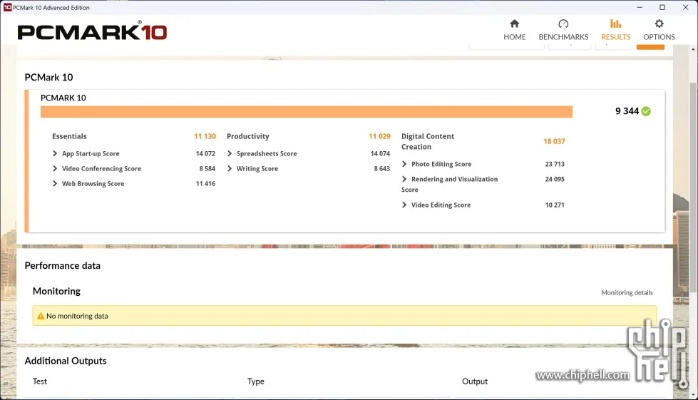Viewport: 698px width, 400px height.
Task: Click the PCMark 10 title bar app icon
Action: pos(6,6)
